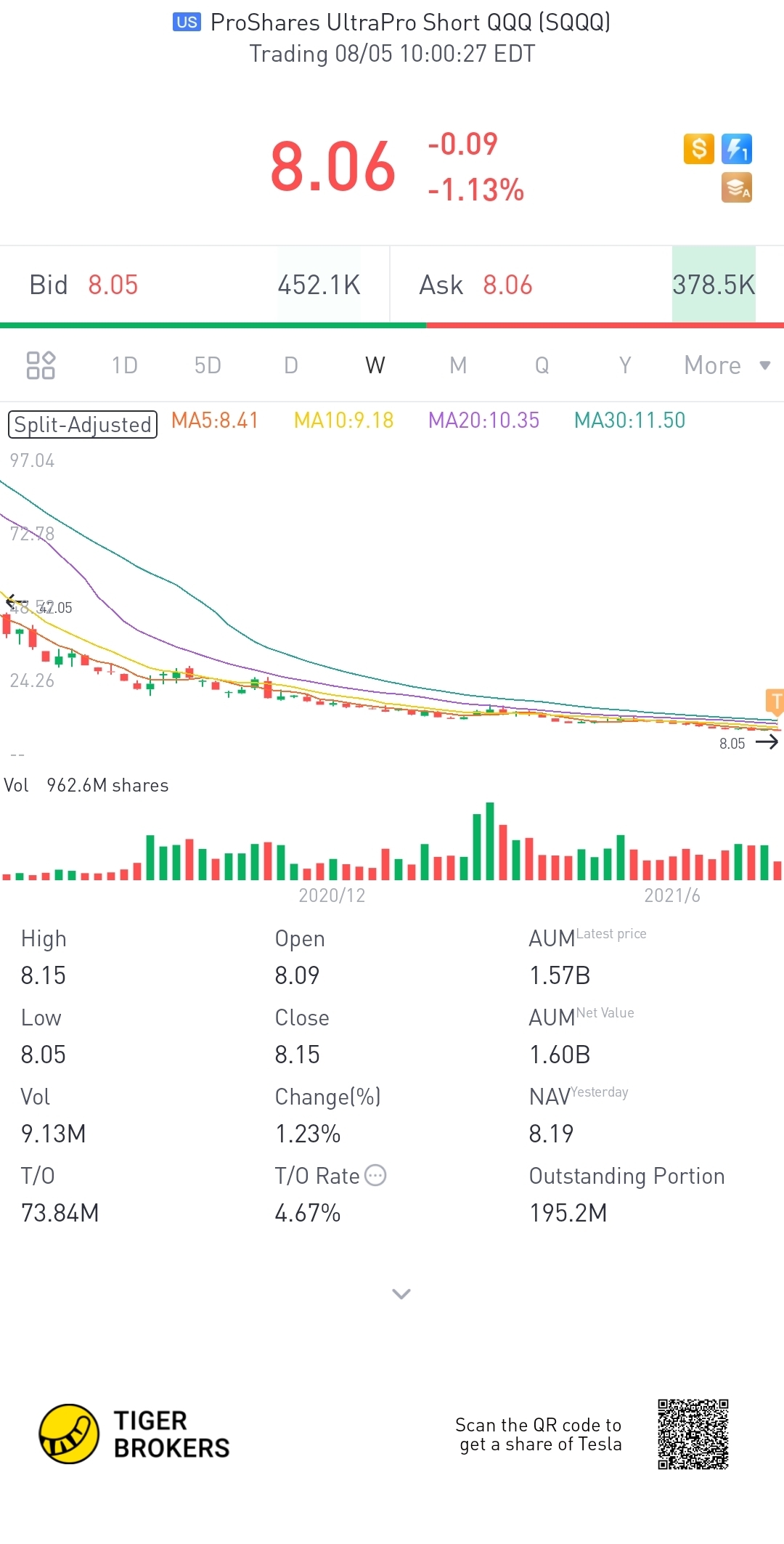Tap the Open value 8.09

tap(297, 975)
